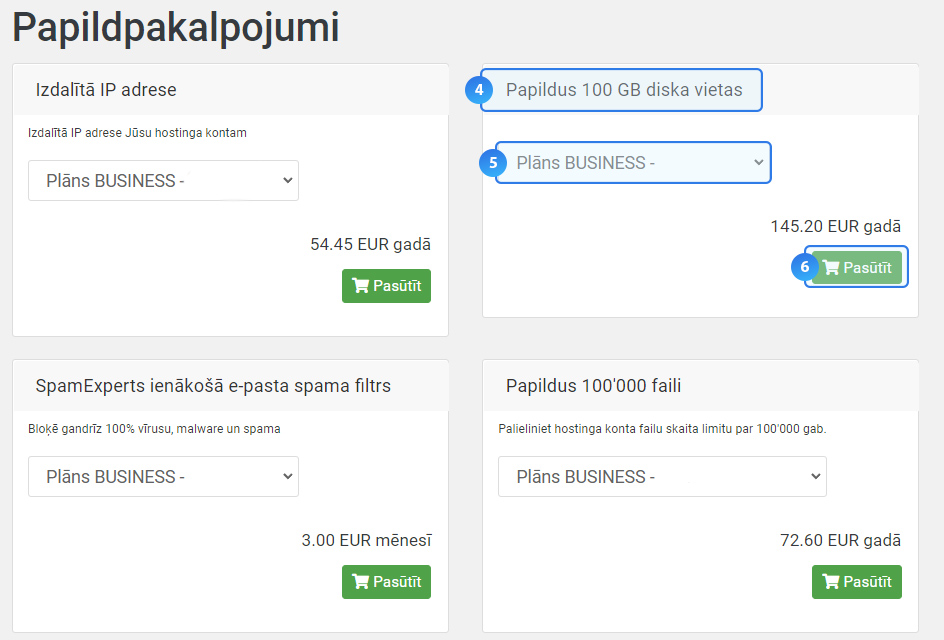
Task: Expand the plan dropdown for Papildus 100'000 faili
Action: (x=662, y=477)
